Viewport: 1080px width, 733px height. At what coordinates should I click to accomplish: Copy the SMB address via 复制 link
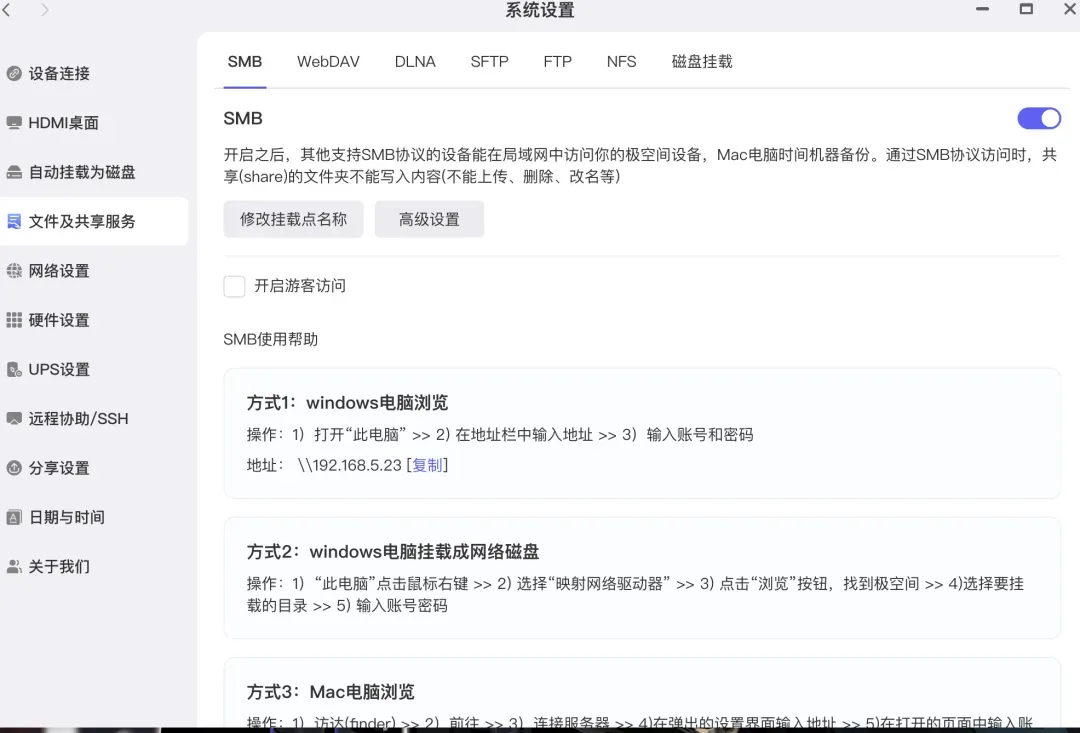[x=427, y=465]
